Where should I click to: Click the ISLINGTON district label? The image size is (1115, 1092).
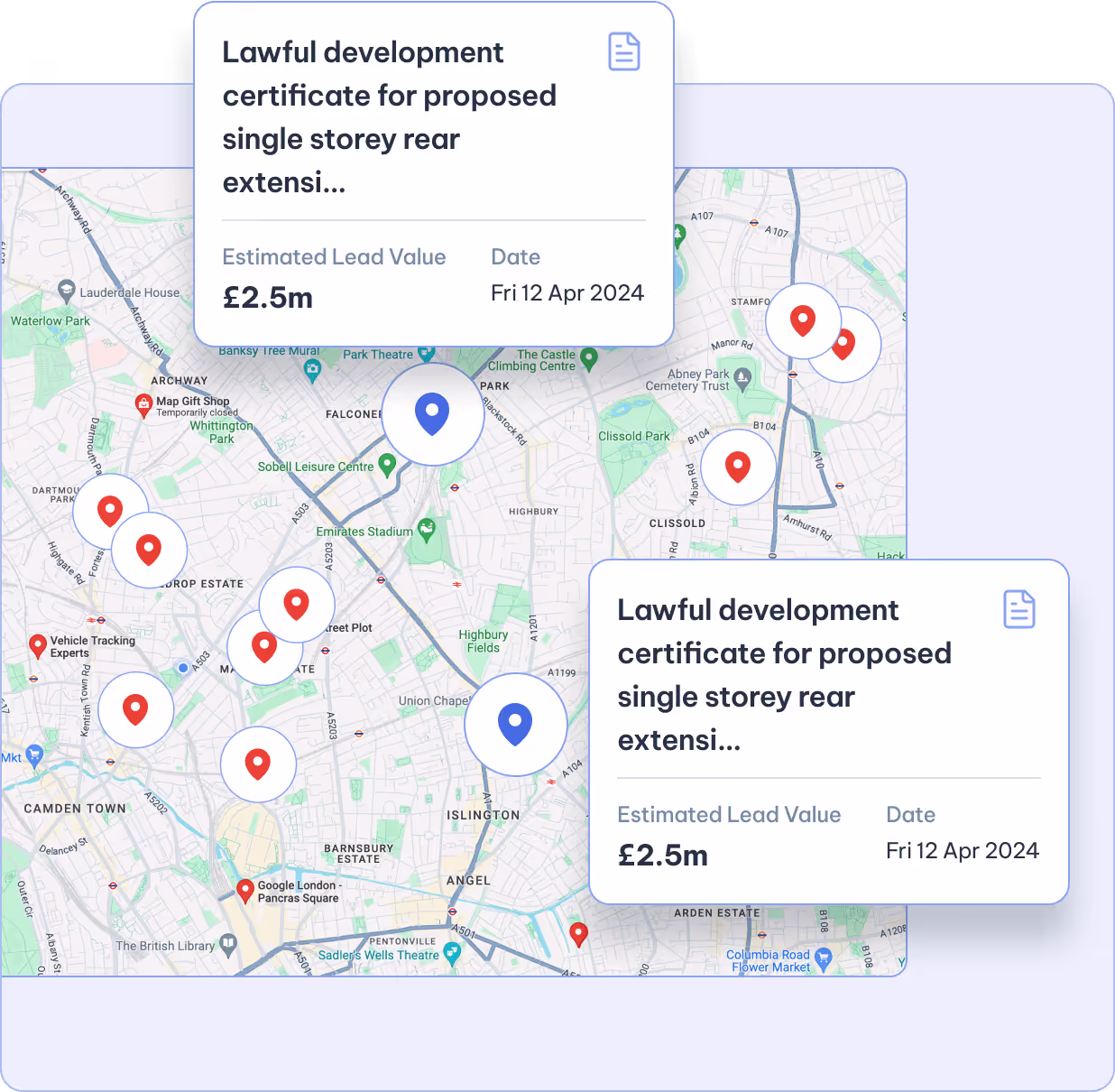tap(484, 815)
